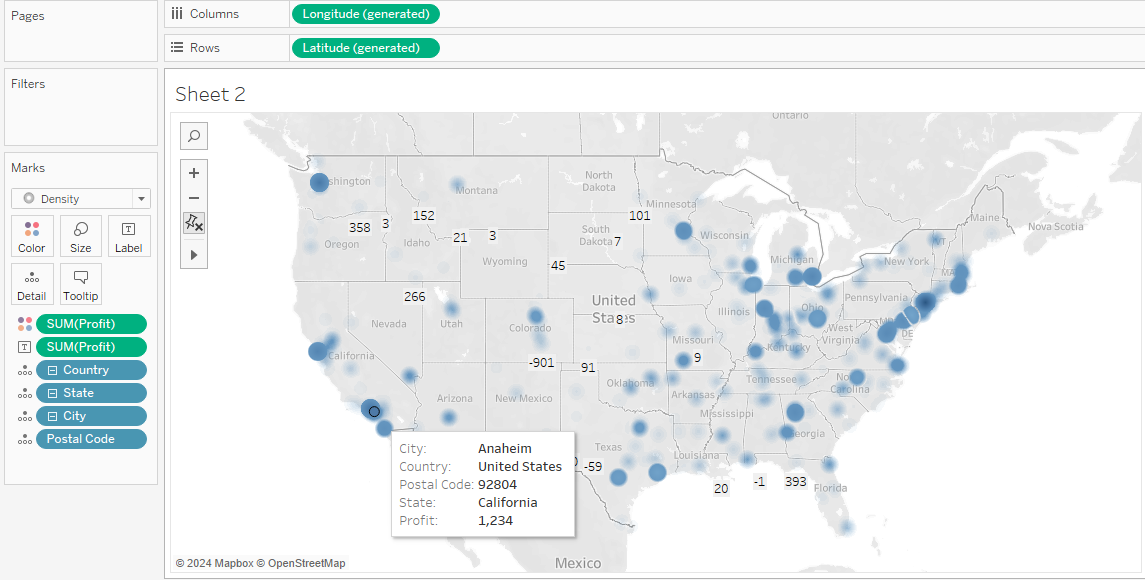
Task: Select the Sheet 2 title
Action: point(210,94)
